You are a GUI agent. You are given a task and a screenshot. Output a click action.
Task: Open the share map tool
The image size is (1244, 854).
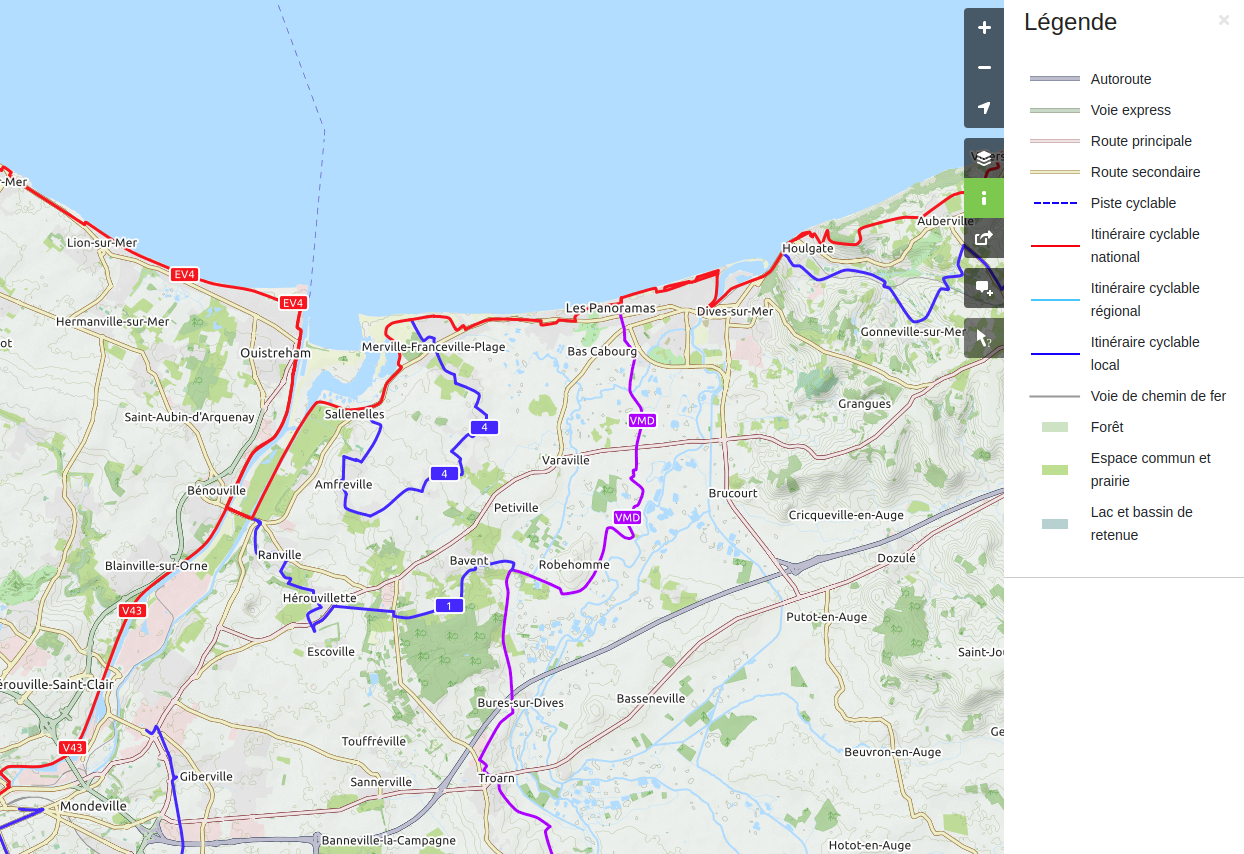tap(984, 238)
